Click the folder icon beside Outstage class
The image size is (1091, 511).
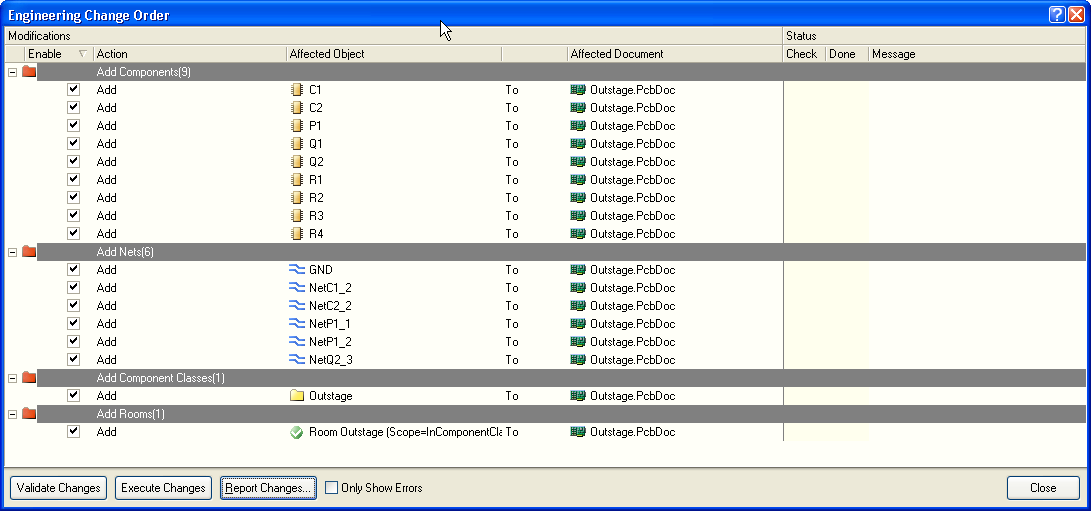pyautogui.click(x=296, y=396)
